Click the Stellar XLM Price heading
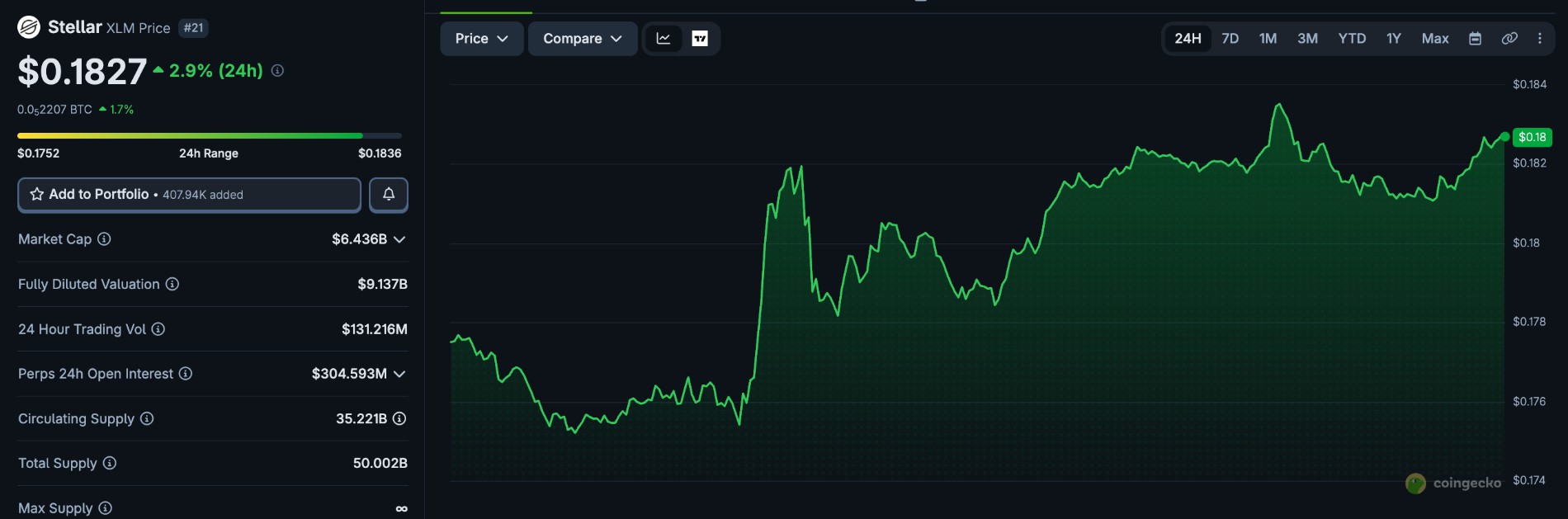The height and width of the screenshot is (519, 1568). pos(109,27)
